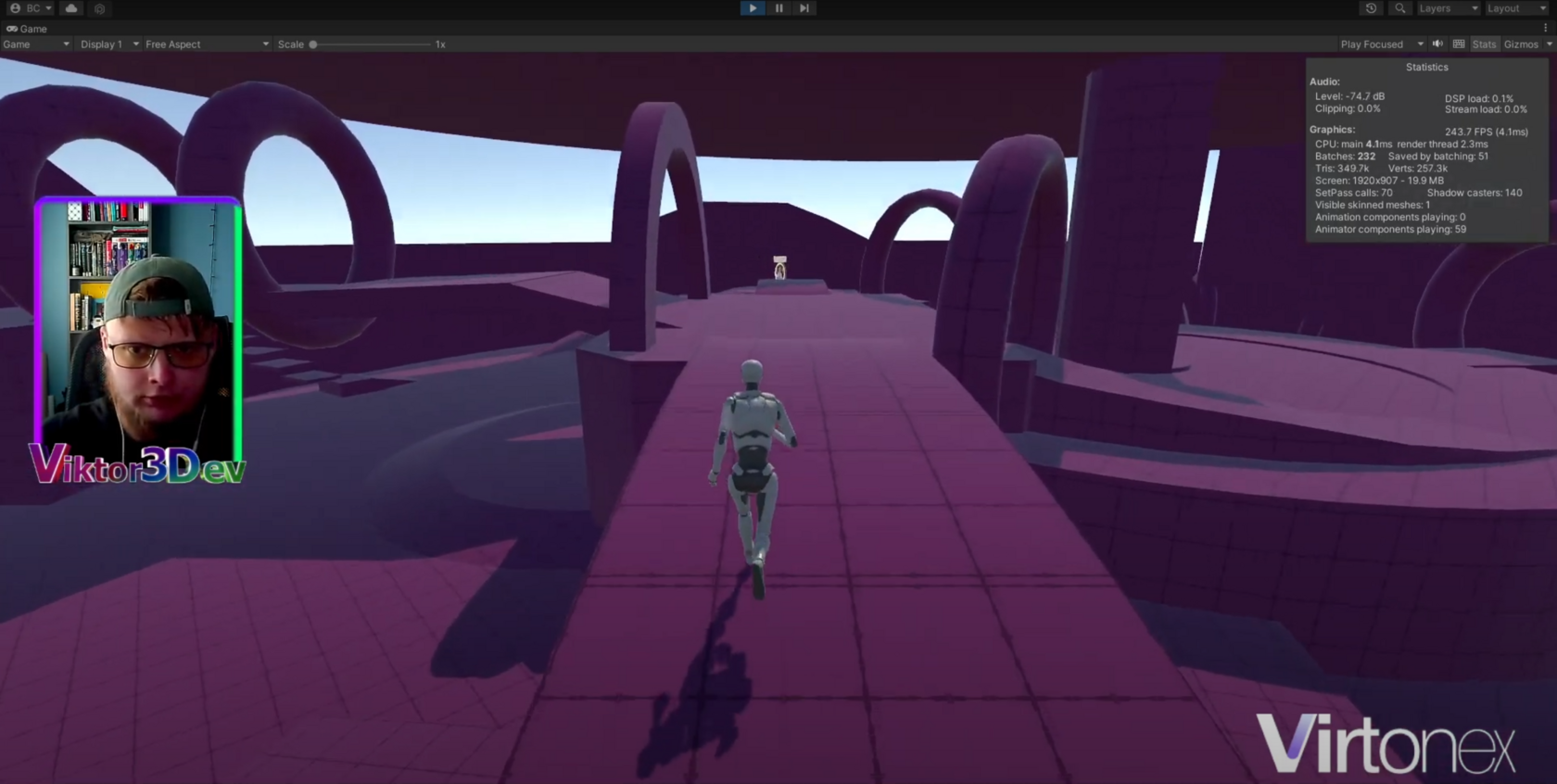Open the Play Focused dropdown
The height and width of the screenshot is (784, 1557).
coord(1380,44)
